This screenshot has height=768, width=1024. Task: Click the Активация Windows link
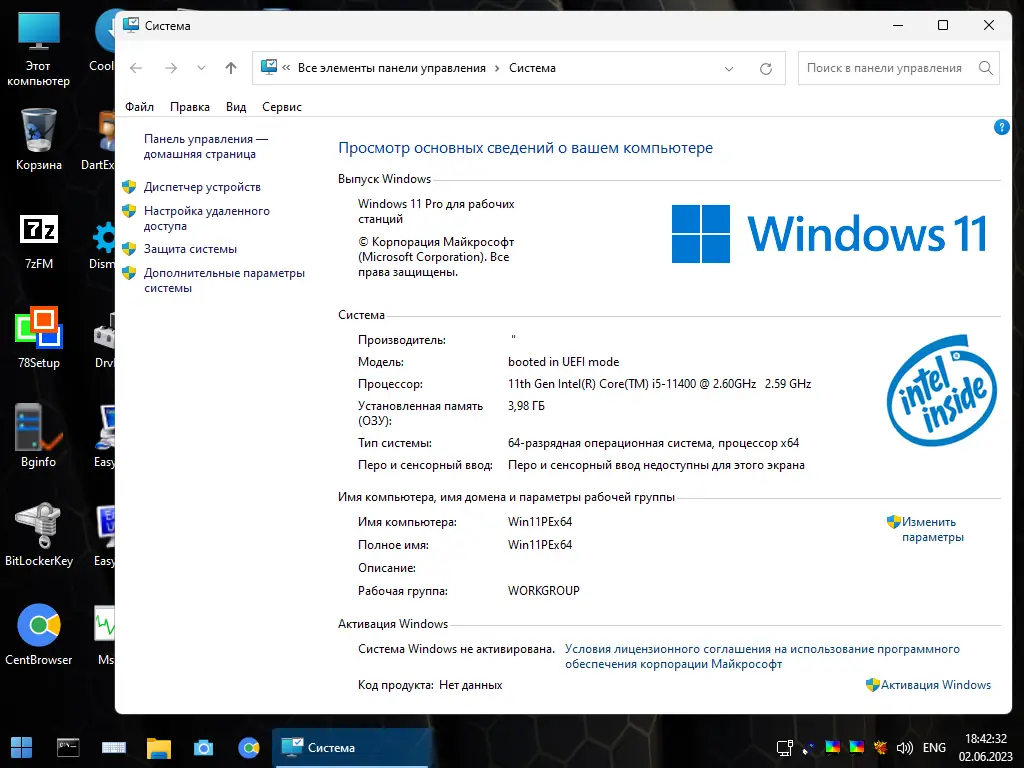point(935,684)
